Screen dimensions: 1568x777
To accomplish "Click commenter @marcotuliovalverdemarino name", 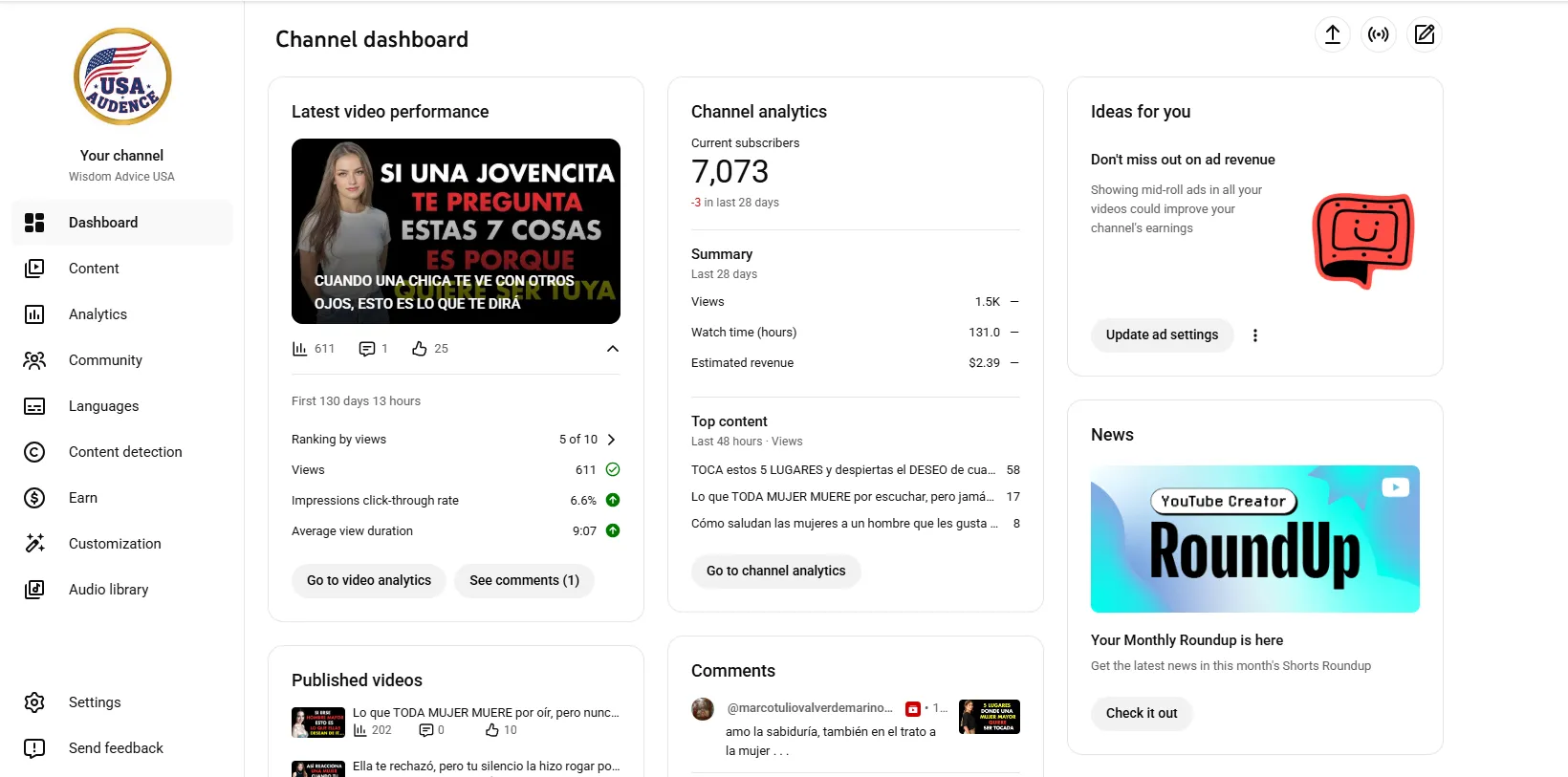I will click(x=810, y=708).
